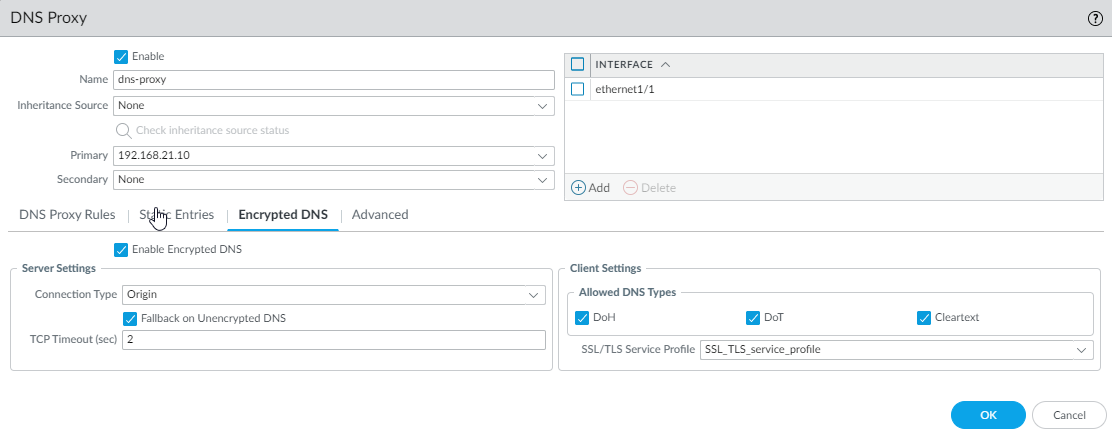Expand the Inheritance Source dropdown
The height and width of the screenshot is (440, 1112).
click(543, 105)
